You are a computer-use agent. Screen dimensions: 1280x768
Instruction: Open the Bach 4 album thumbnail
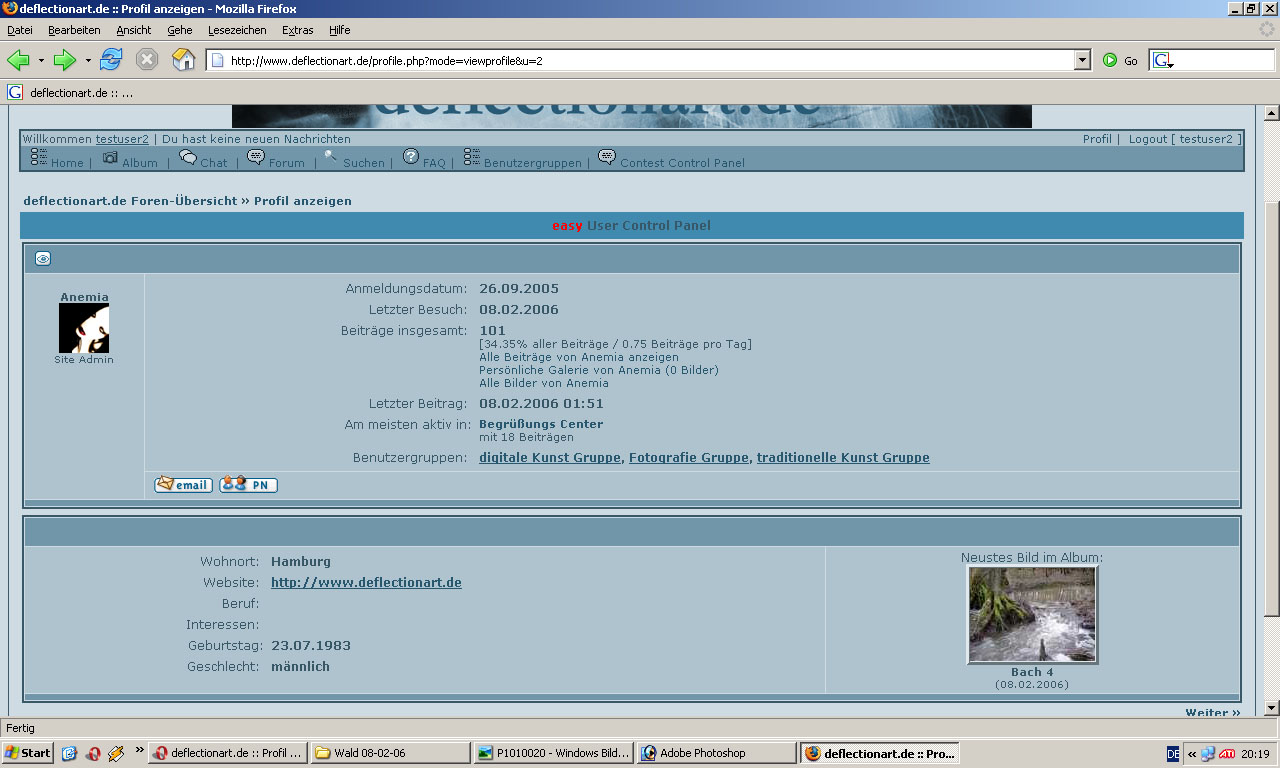coord(1032,614)
